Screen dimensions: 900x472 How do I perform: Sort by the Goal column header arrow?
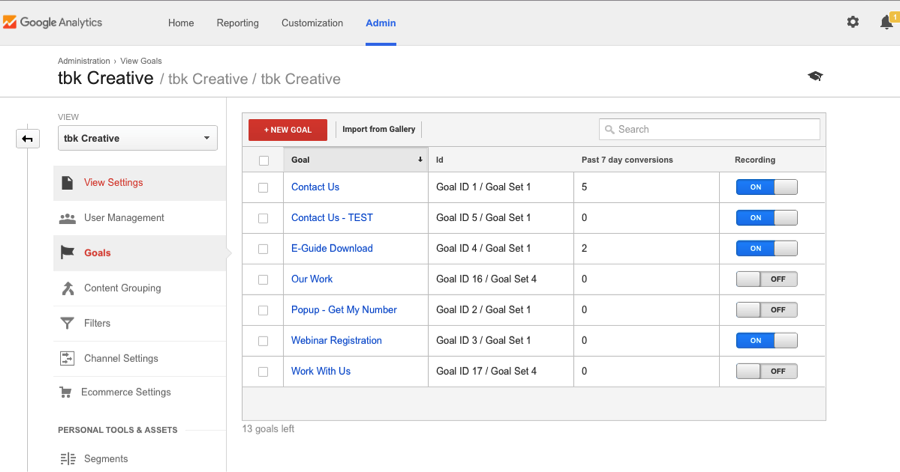click(420, 160)
